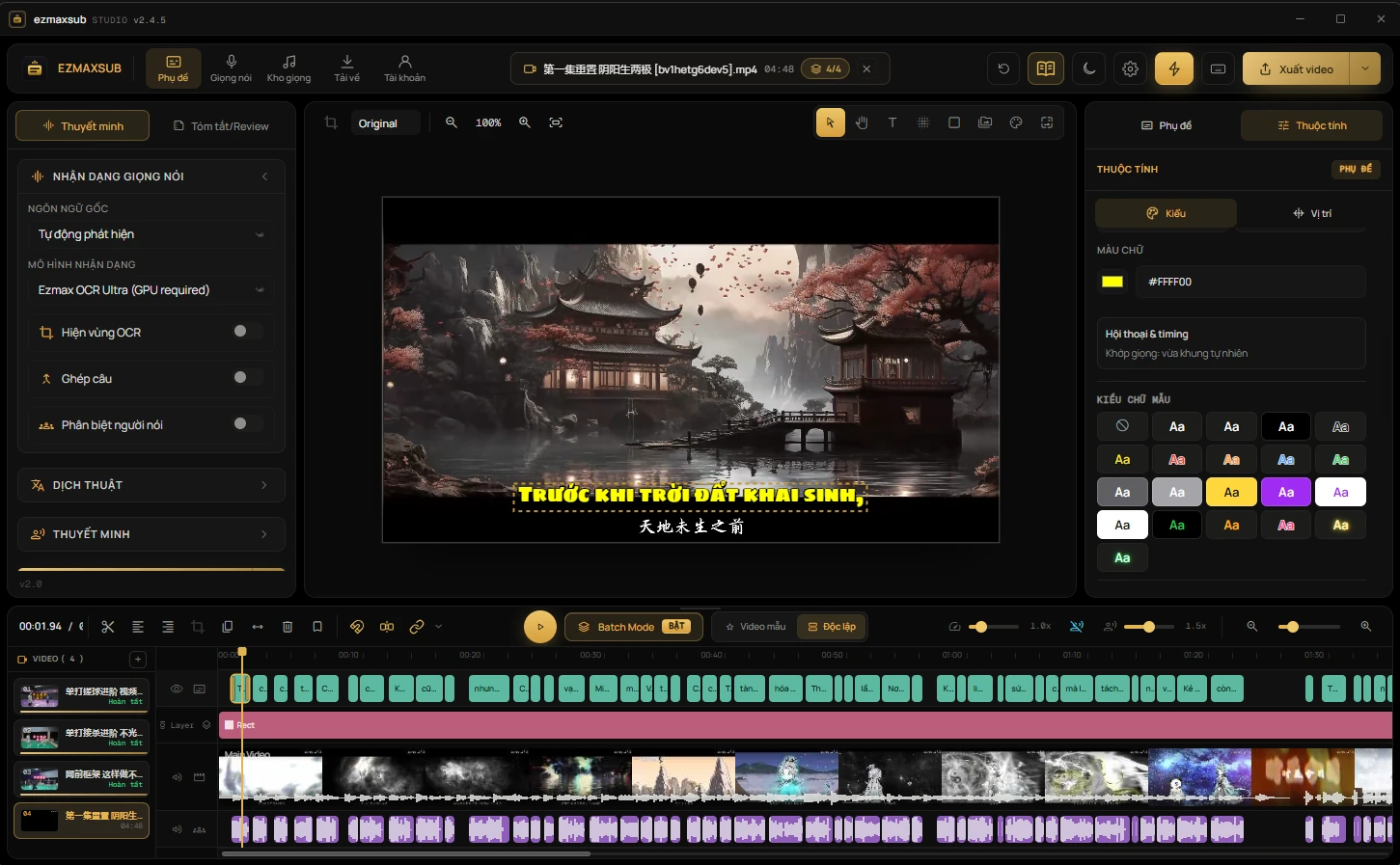Toggle Ghép câu switch
Image resolution: width=1400 pixels, height=865 pixels.
(247, 378)
